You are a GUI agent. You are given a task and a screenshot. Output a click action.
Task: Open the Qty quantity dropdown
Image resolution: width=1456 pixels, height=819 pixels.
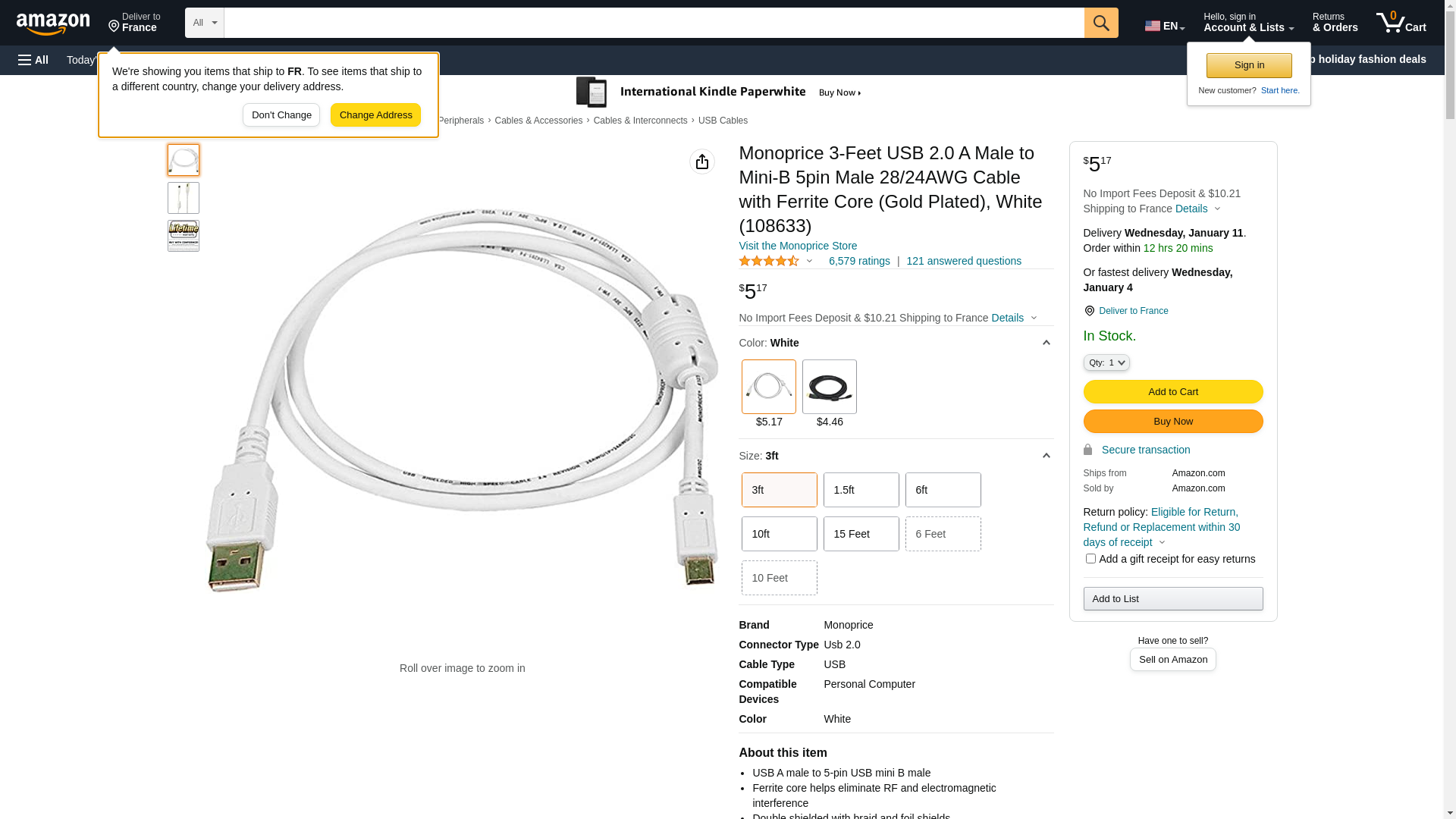coord(1106,362)
